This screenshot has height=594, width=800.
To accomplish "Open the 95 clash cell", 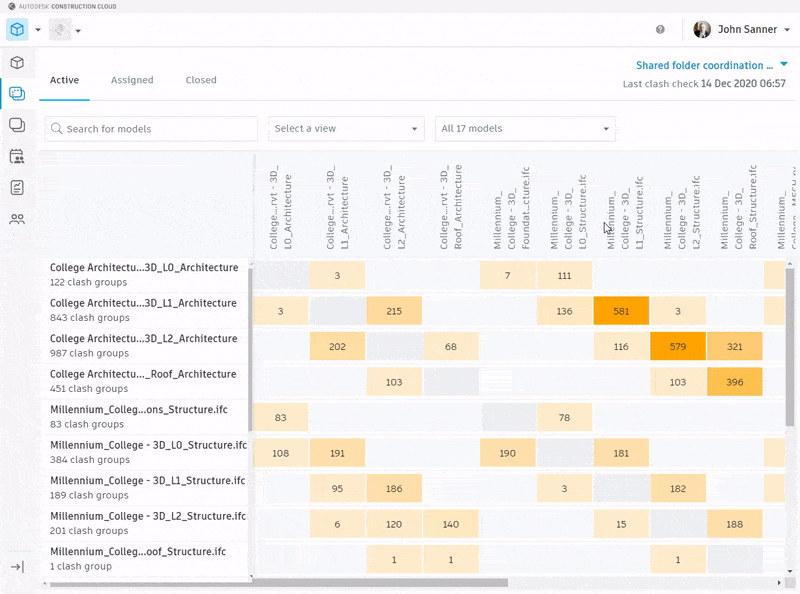I will click(337, 488).
